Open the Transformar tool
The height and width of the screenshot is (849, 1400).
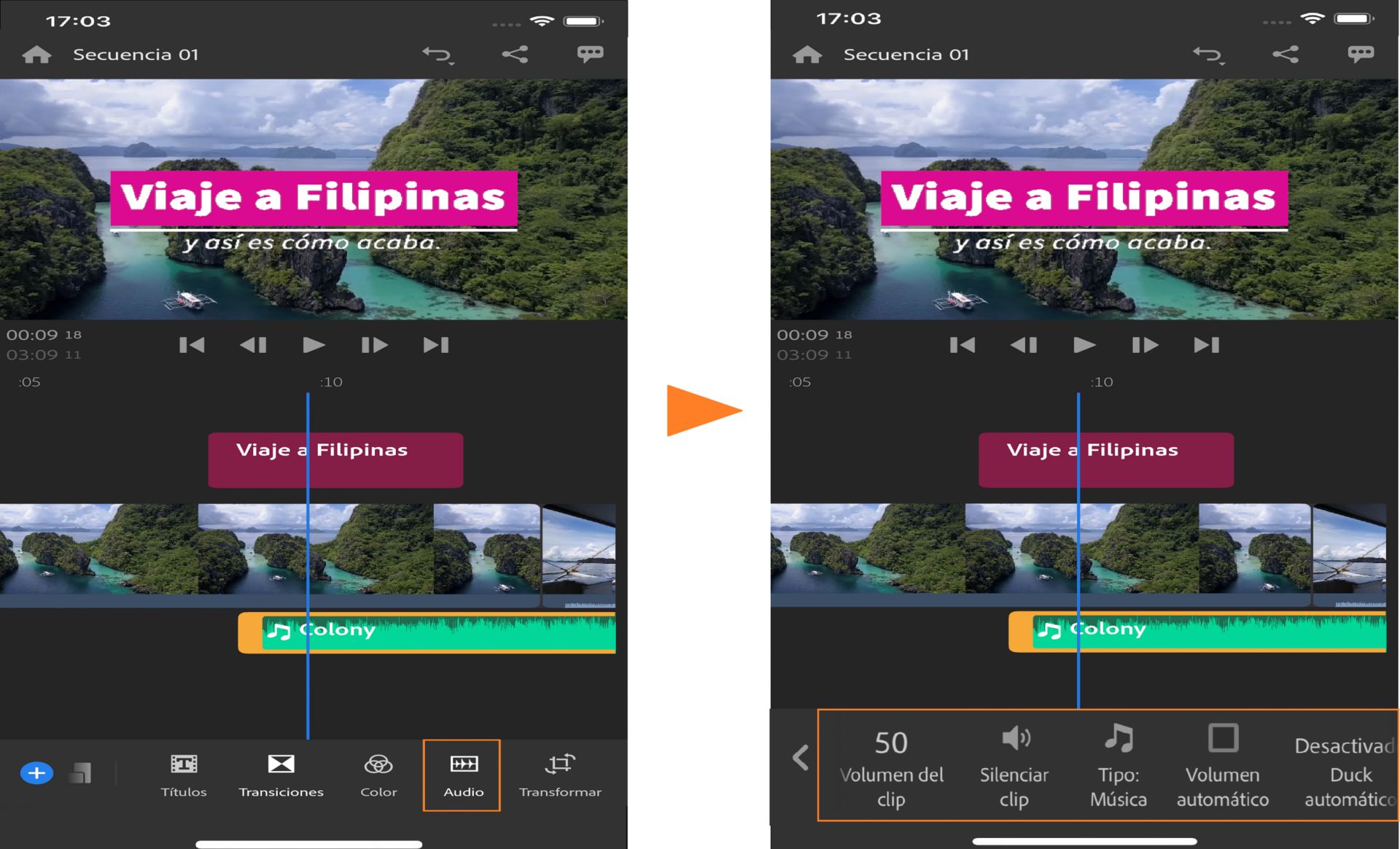[560, 775]
